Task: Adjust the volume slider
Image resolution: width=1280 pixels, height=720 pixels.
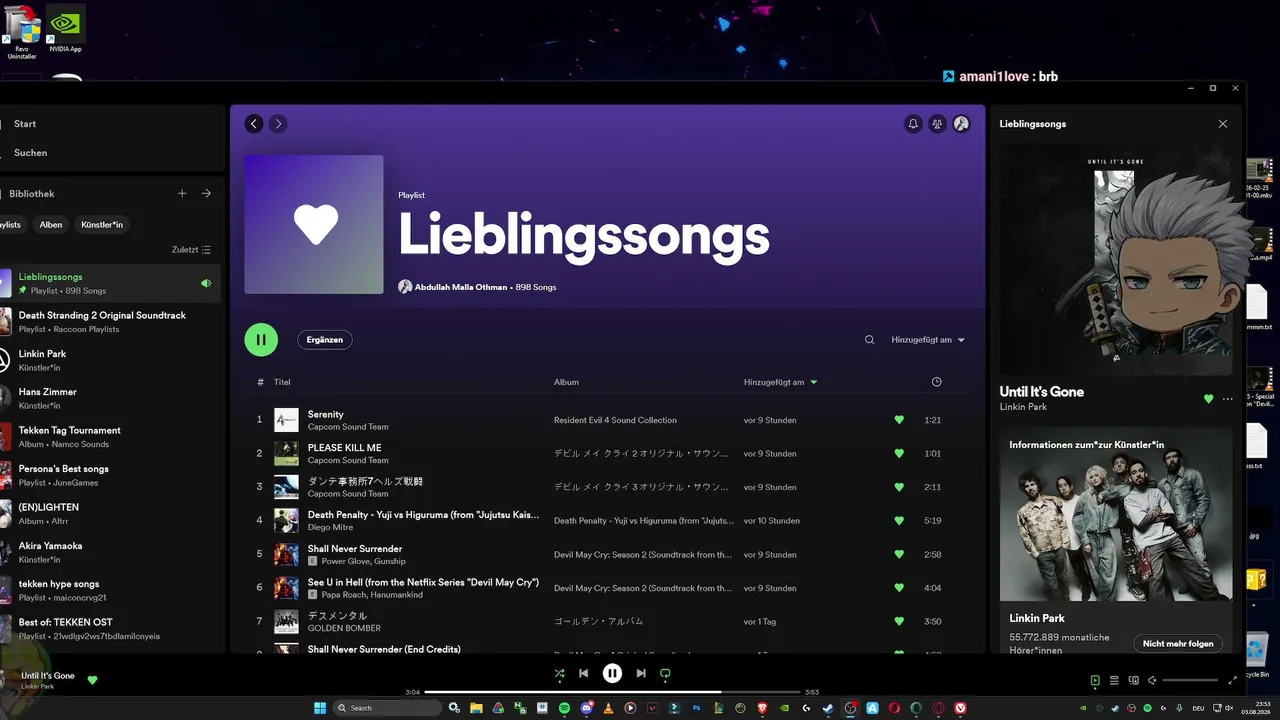Action: click(x=1190, y=681)
